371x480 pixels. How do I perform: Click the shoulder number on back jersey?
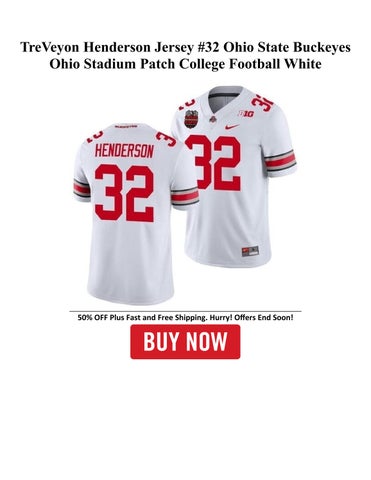[x=166, y=139]
